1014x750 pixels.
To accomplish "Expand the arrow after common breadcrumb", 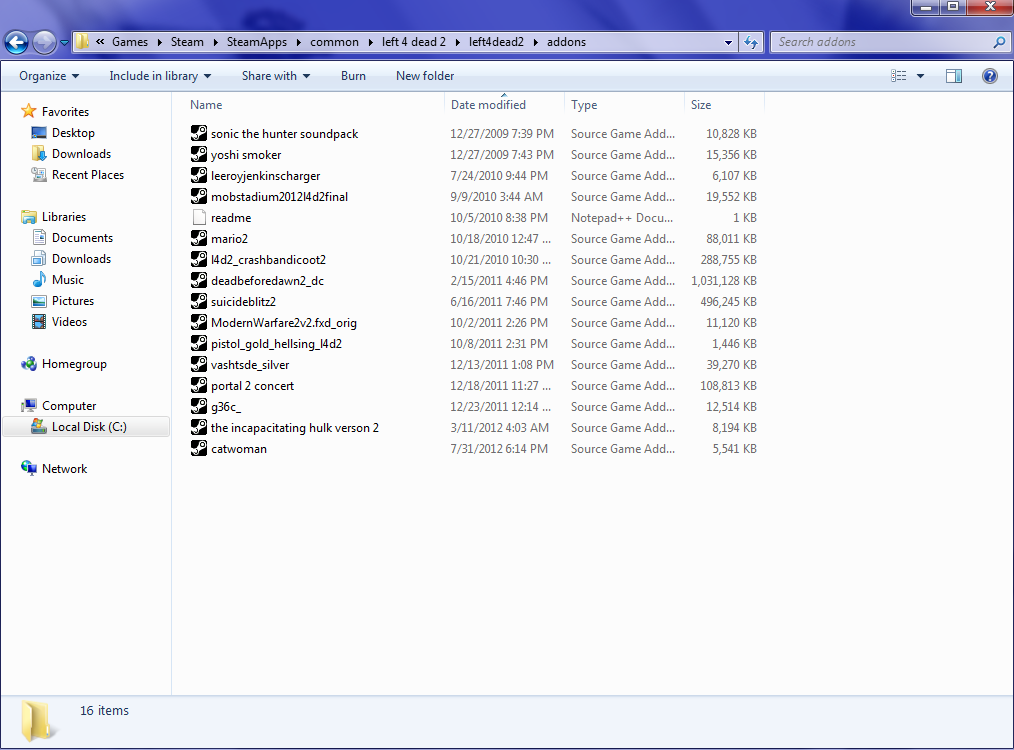I will tap(371, 42).
